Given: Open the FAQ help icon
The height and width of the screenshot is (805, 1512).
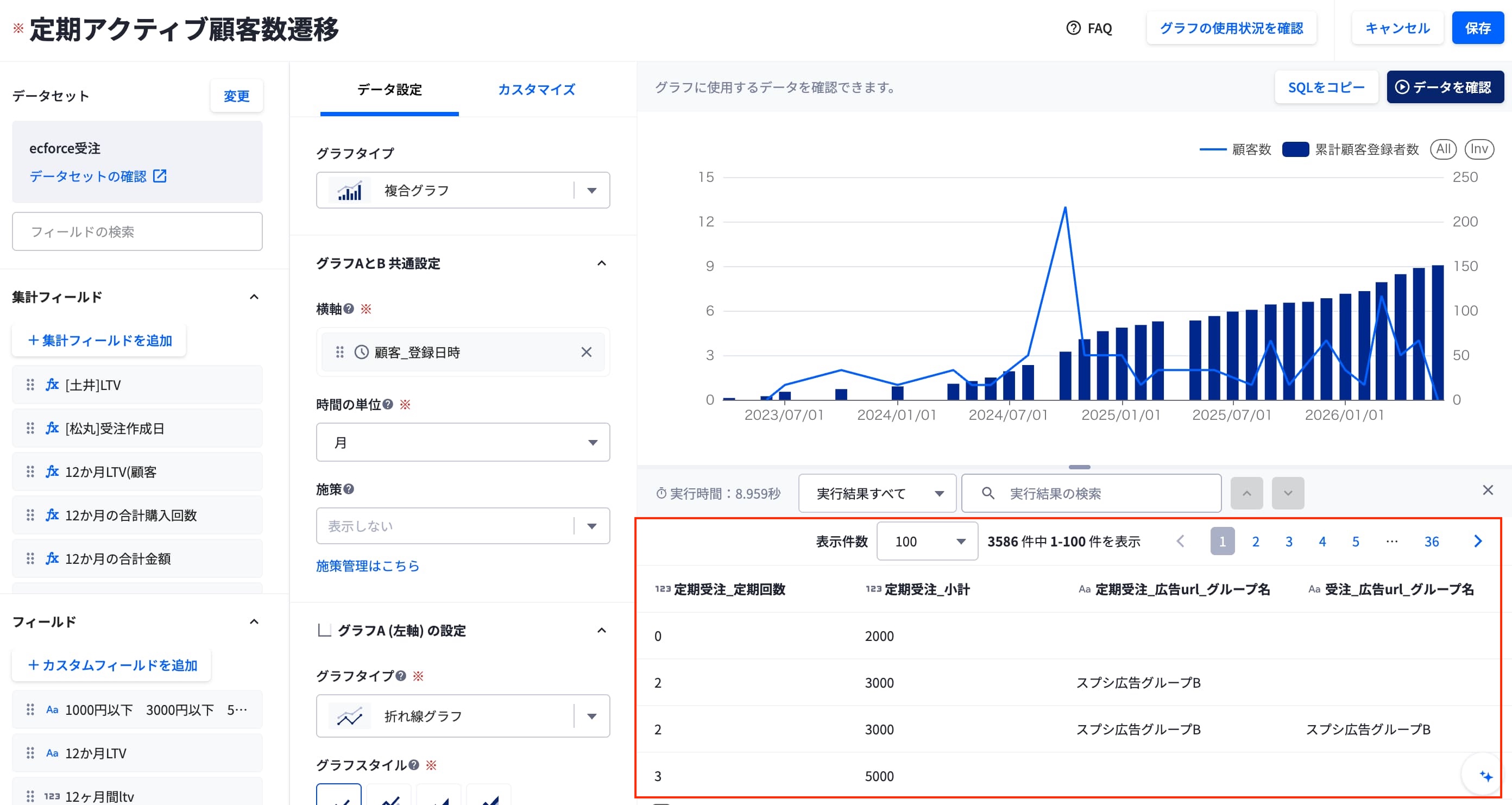Looking at the screenshot, I should point(1073,28).
